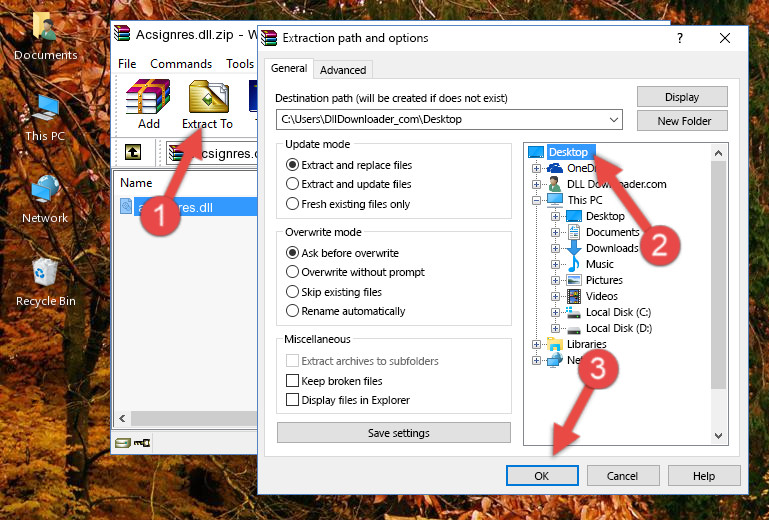Click folder tree scrollbar down arrow
This screenshot has height=520, width=769.
pyautogui.click(x=718, y=435)
